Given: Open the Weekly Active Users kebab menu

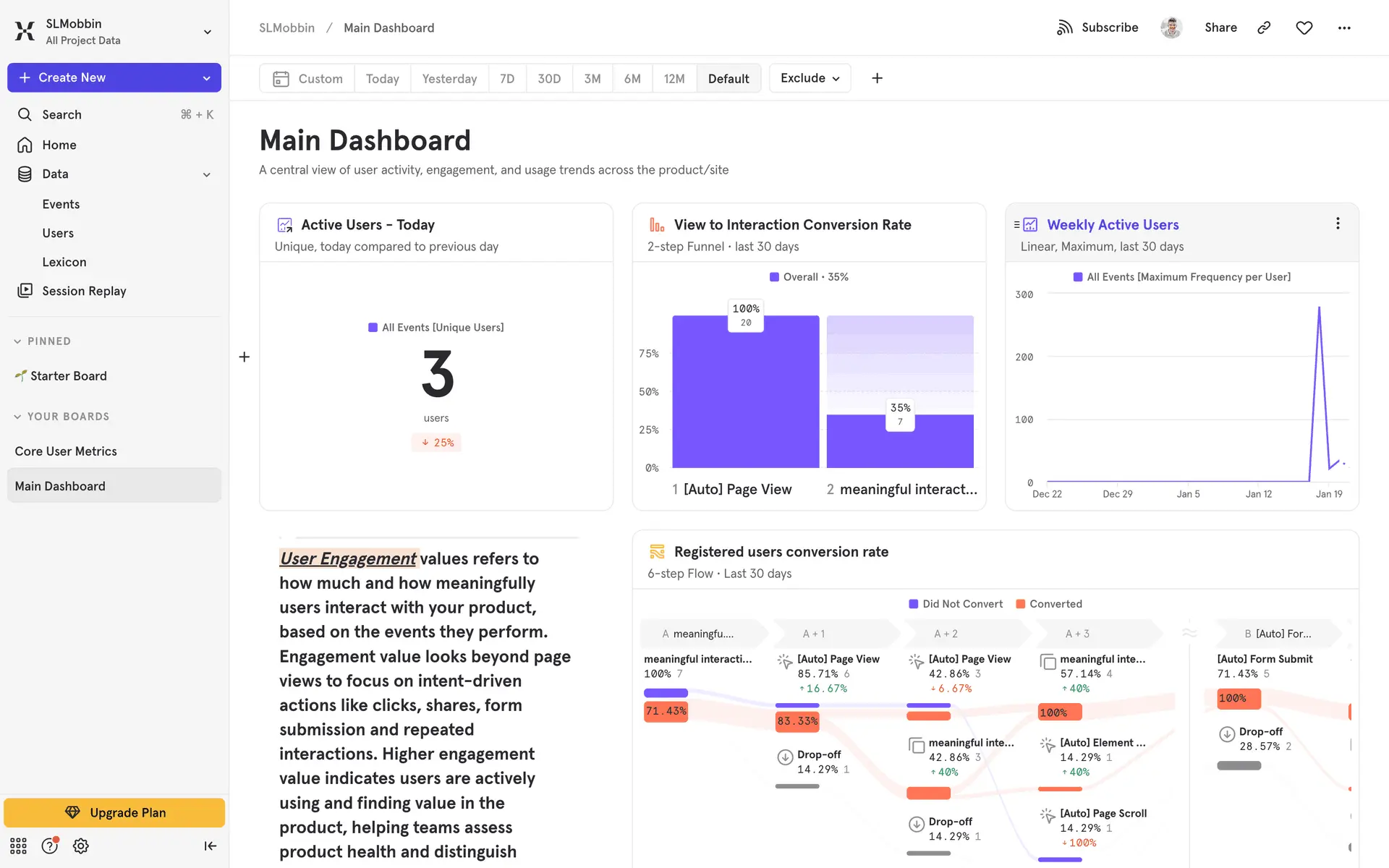Looking at the screenshot, I should [x=1337, y=224].
